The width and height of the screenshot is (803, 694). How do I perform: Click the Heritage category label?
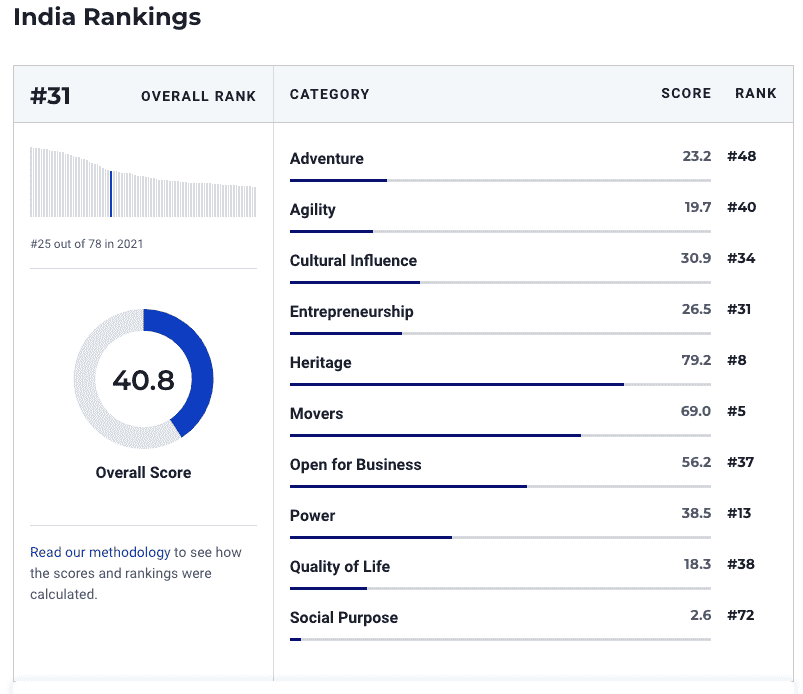[x=320, y=362]
